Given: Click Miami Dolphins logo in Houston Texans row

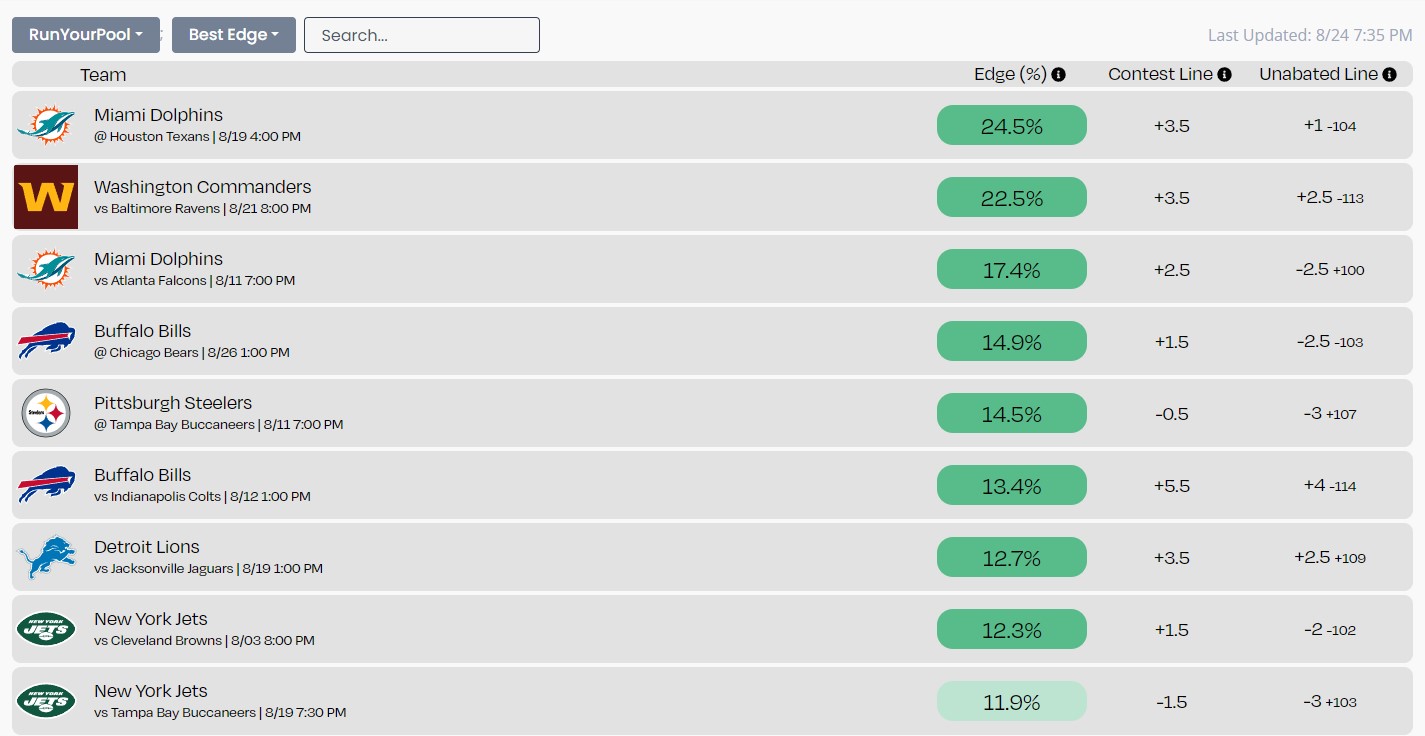Looking at the screenshot, I should 46,125.
